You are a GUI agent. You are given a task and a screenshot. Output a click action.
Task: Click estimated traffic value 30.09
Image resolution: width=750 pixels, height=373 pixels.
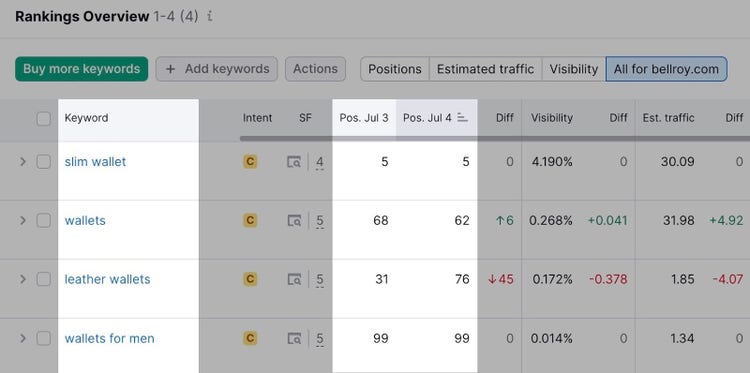[678, 162]
